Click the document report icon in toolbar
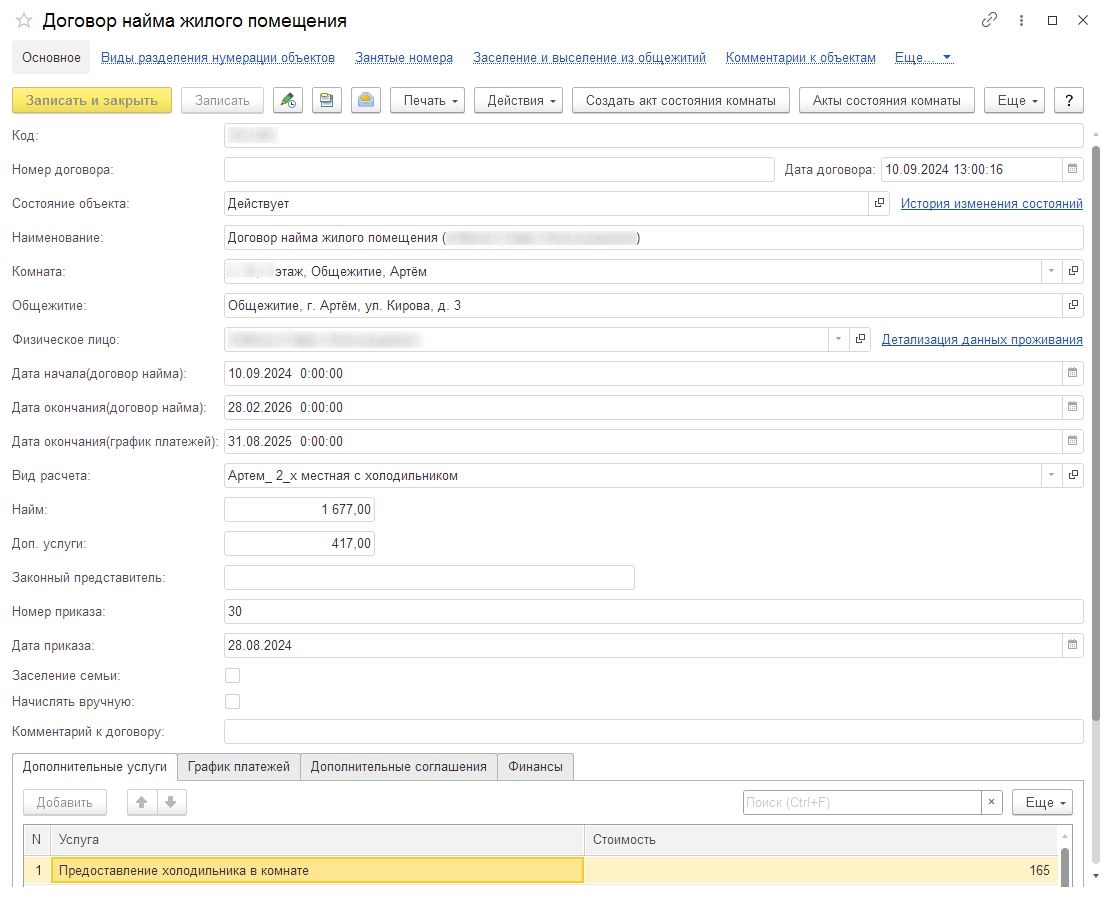This screenshot has width=1103, height=902. [327, 100]
